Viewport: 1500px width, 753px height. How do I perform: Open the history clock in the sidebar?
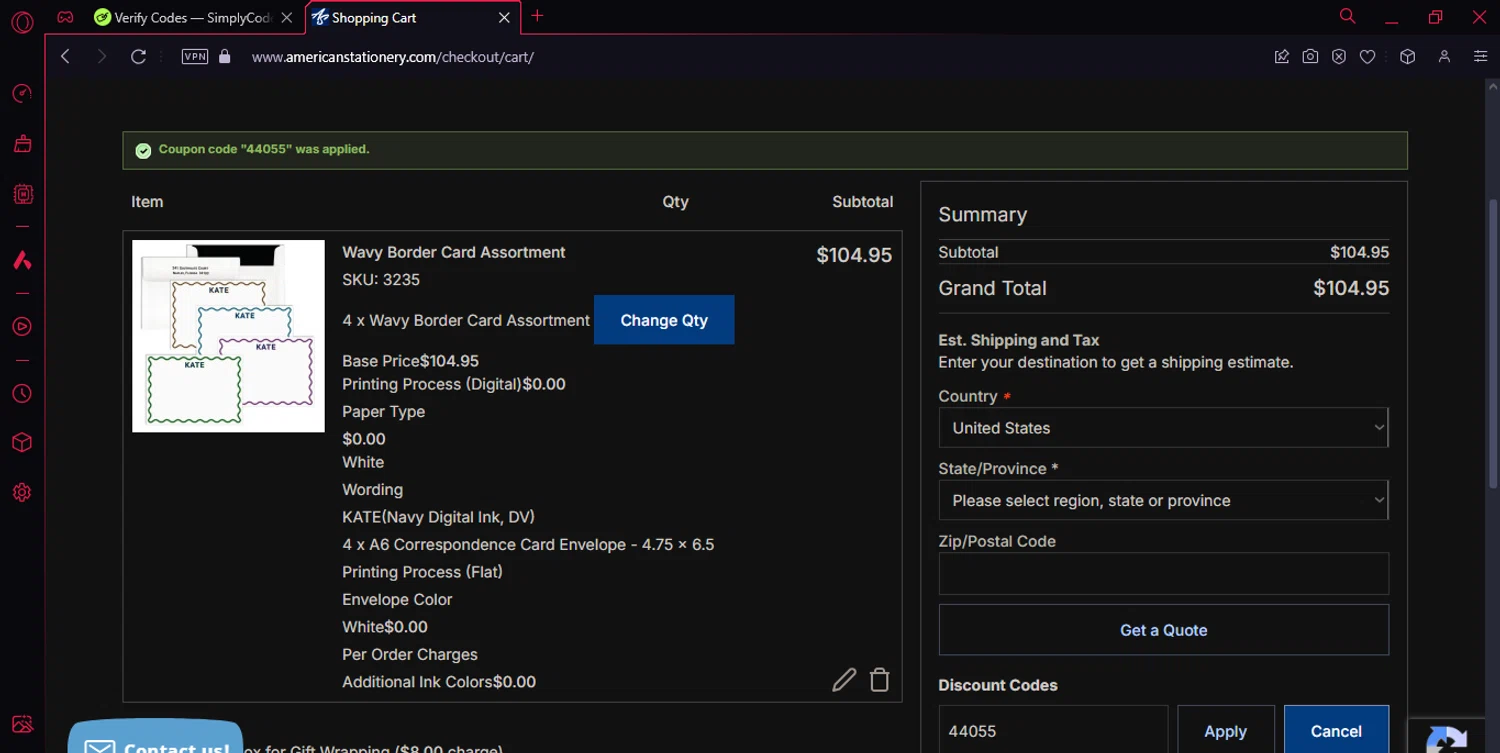(22, 394)
